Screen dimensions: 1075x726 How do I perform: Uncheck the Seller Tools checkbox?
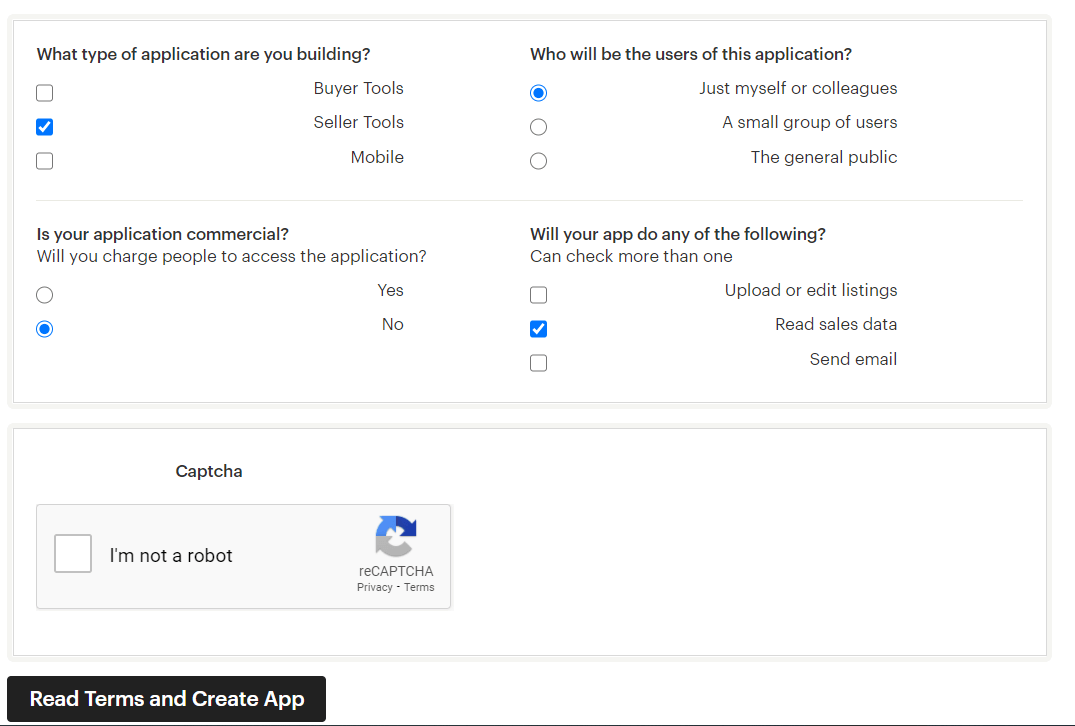[x=44, y=127]
